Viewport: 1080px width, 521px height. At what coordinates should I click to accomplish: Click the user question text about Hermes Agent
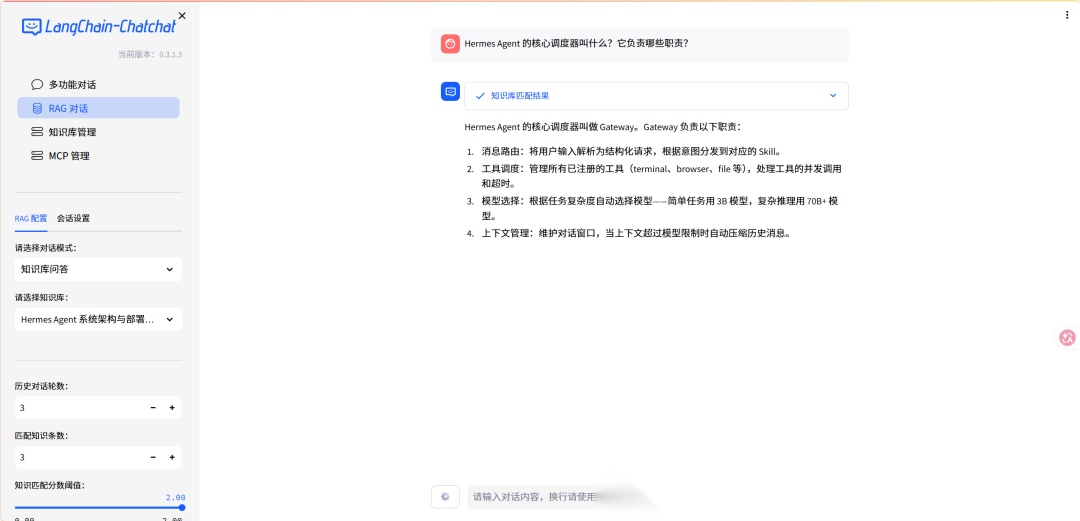click(x=577, y=43)
